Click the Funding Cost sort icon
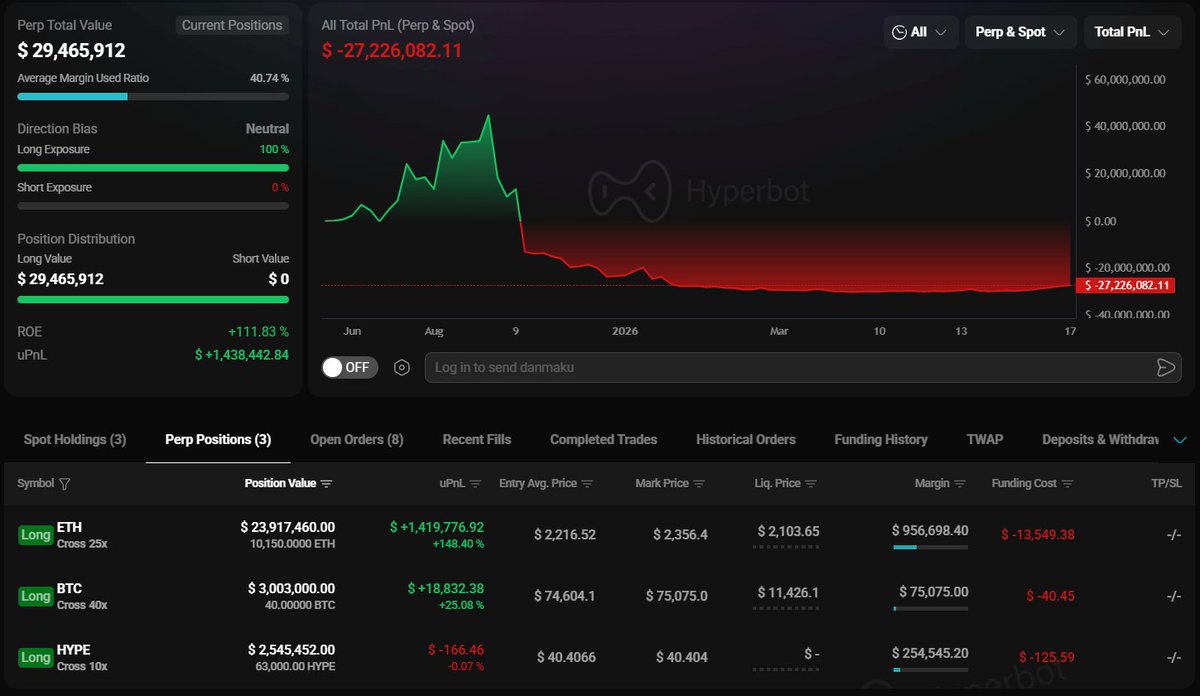1200x696 pixels. click(1067, 484)
